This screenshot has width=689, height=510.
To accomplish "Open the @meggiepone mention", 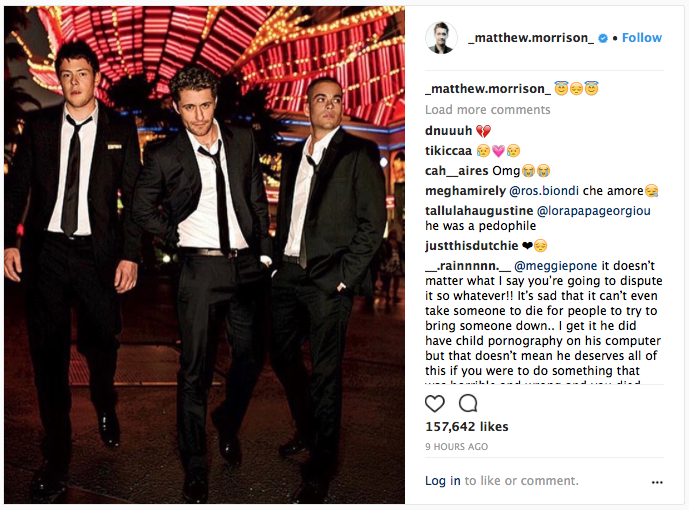I will click(555, 266).
